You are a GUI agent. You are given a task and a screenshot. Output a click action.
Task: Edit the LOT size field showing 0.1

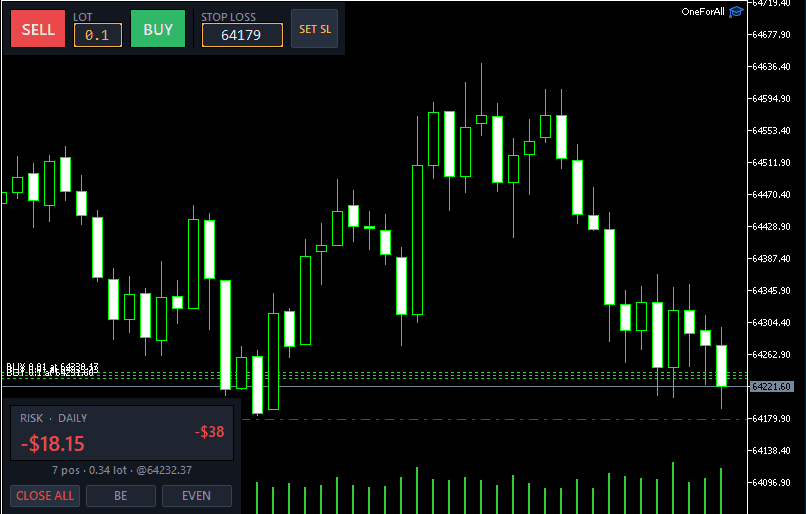98,35
